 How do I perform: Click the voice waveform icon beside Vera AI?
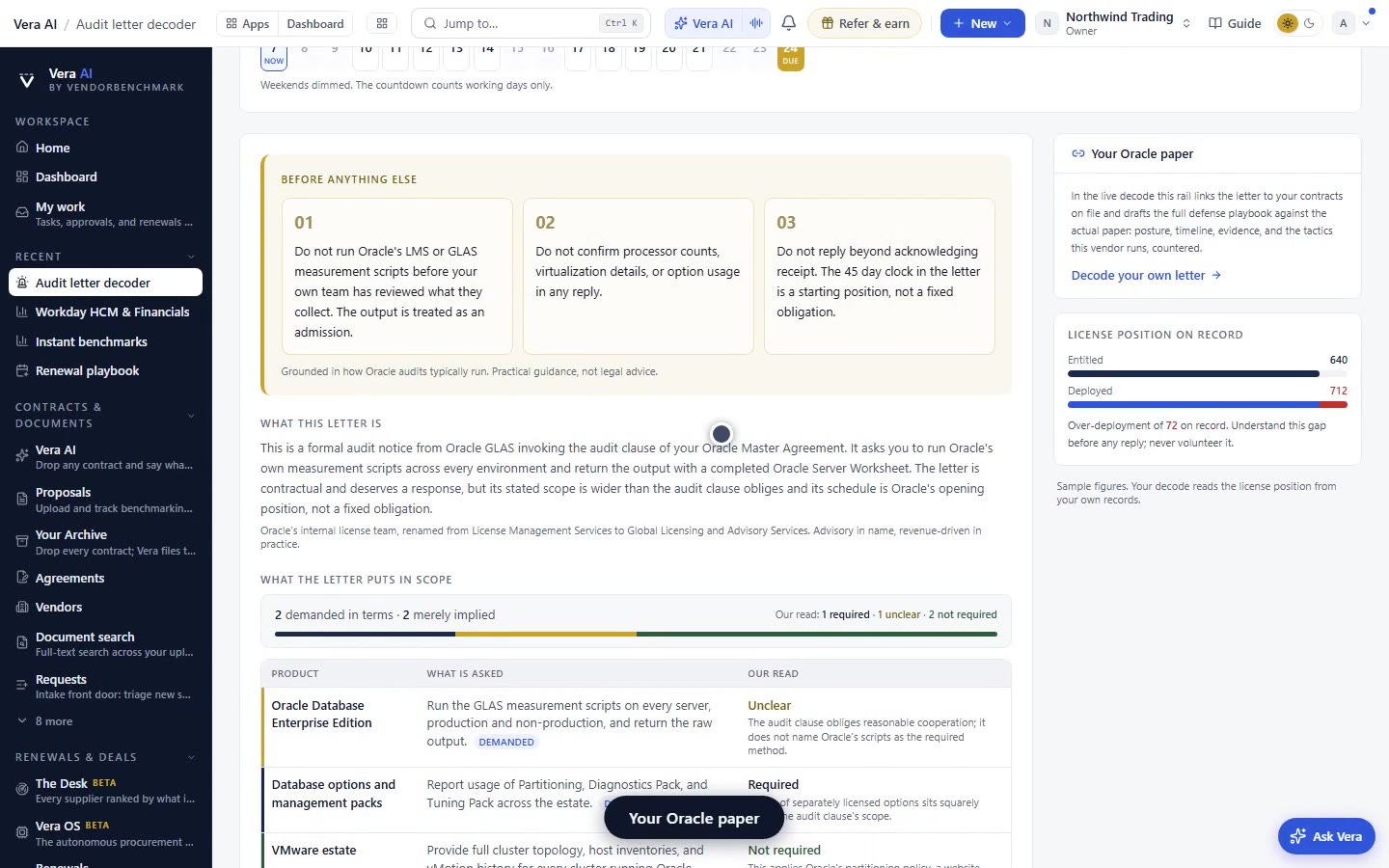tap(757, 23)
